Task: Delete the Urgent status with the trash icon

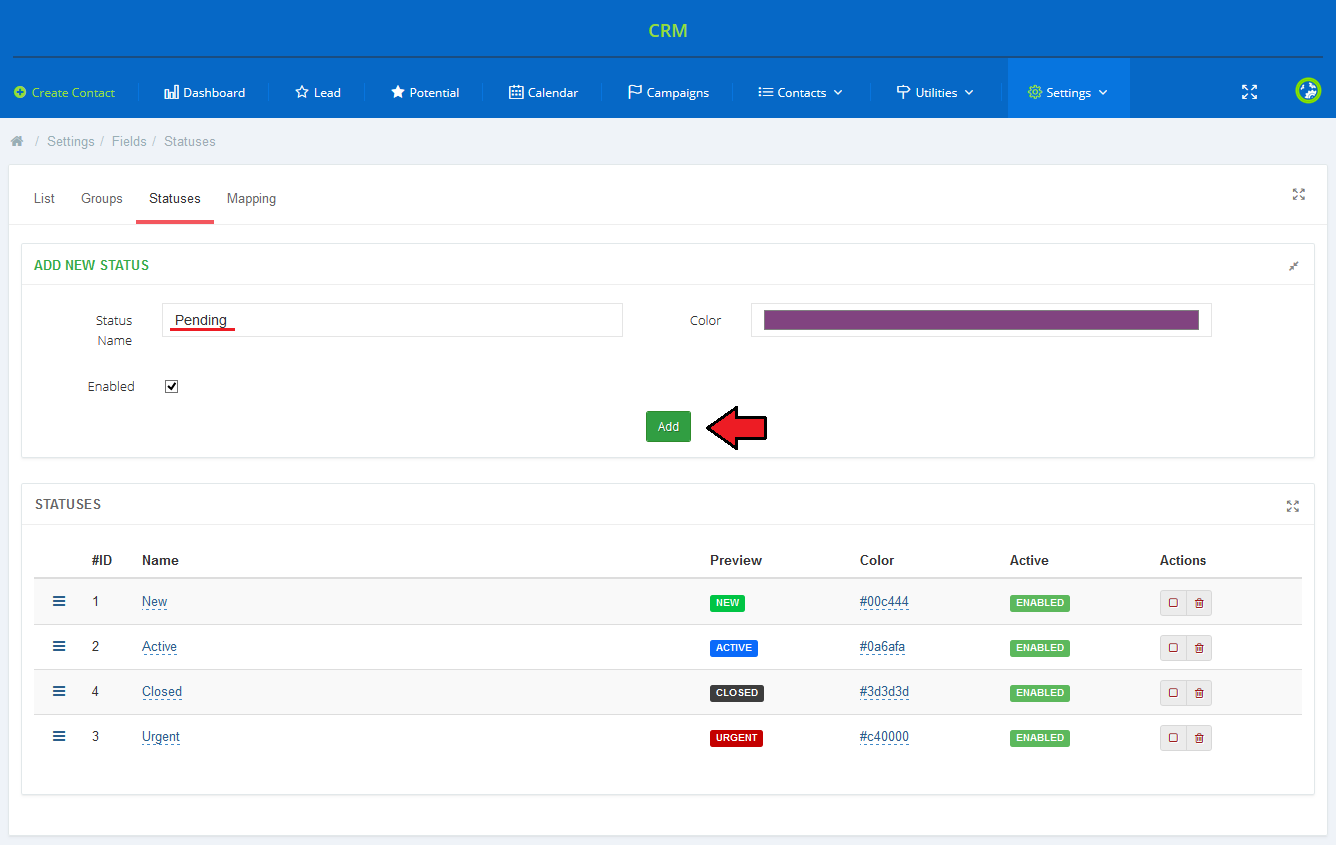Action: tap(1199, 738)
